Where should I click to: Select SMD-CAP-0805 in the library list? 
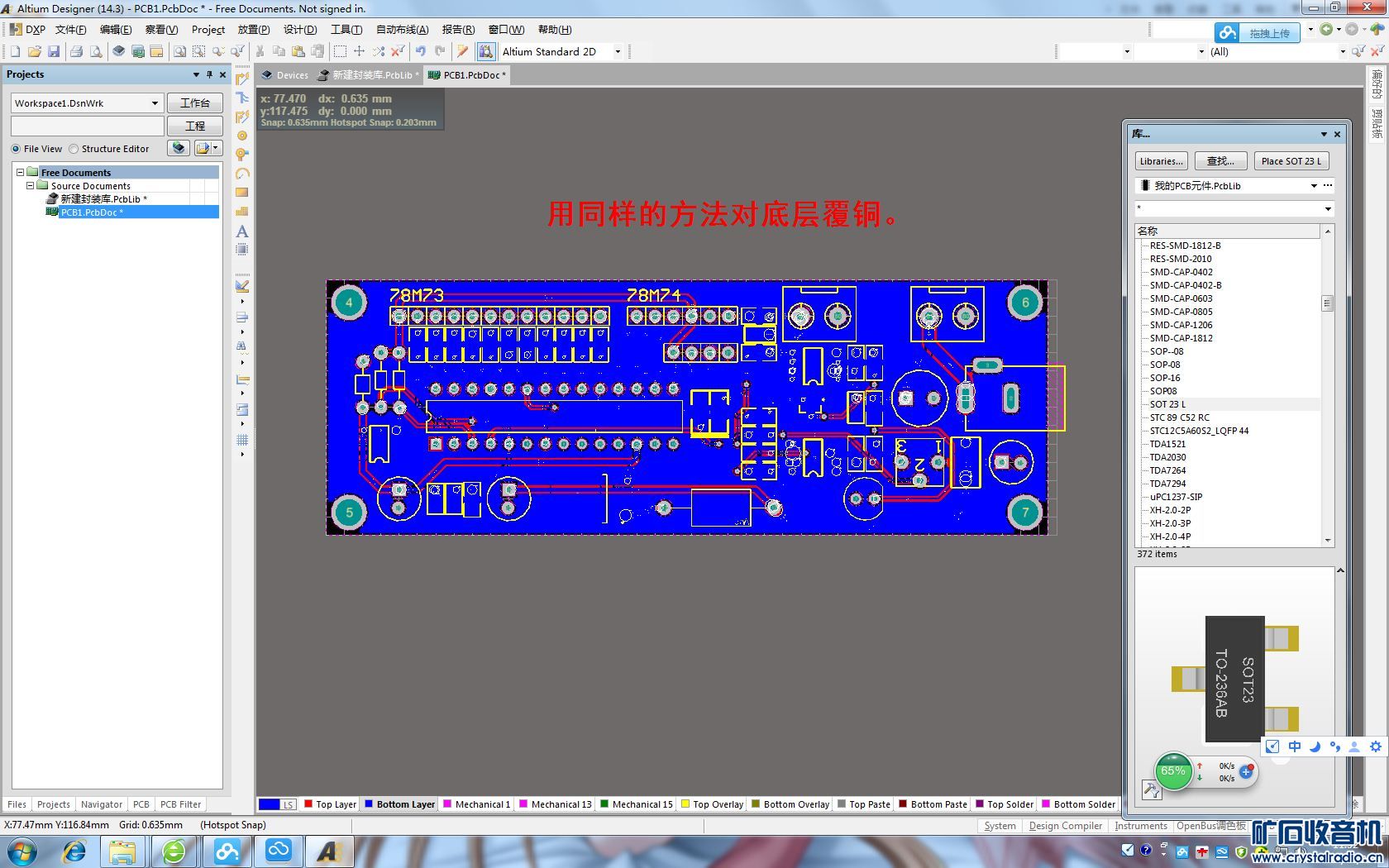click(x=1181, y=312)
